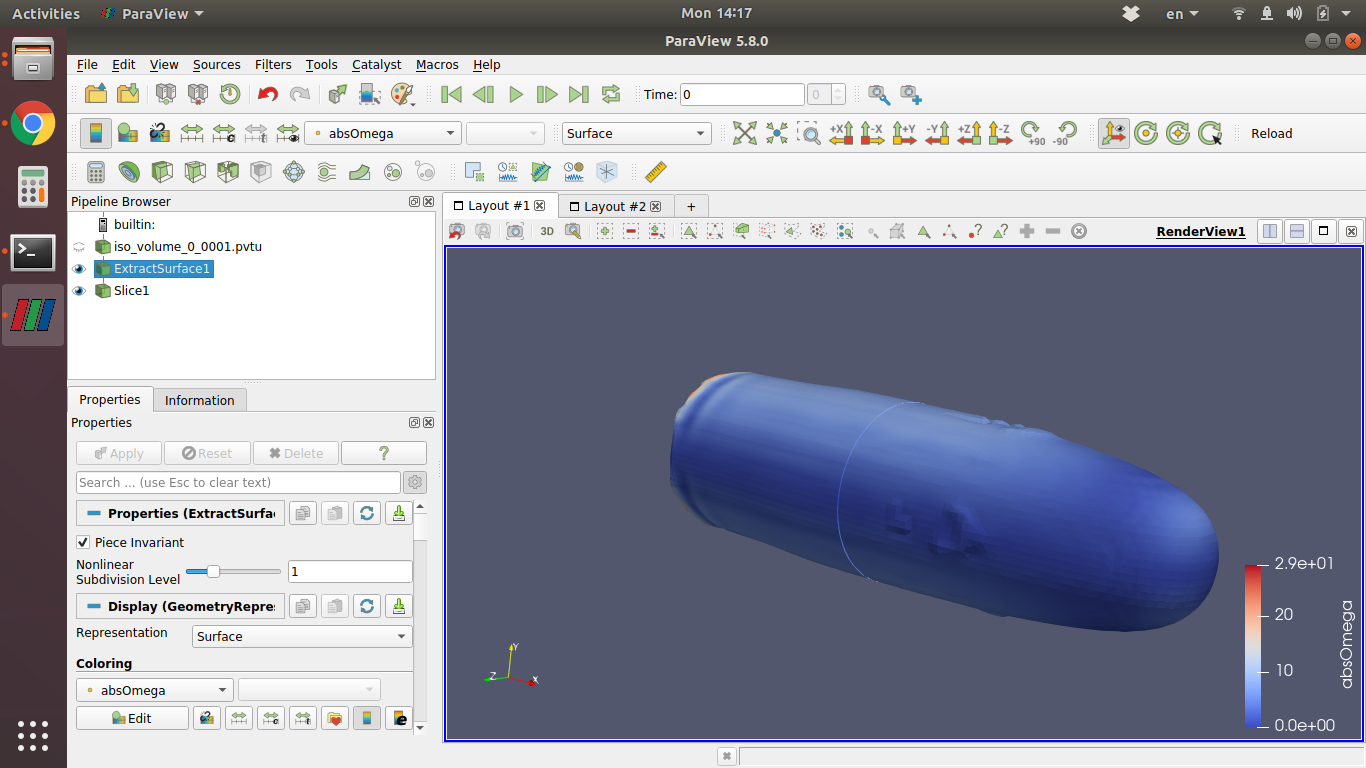Open the Catalyst menu
The image size is (1366, 768).
(376, 64)
